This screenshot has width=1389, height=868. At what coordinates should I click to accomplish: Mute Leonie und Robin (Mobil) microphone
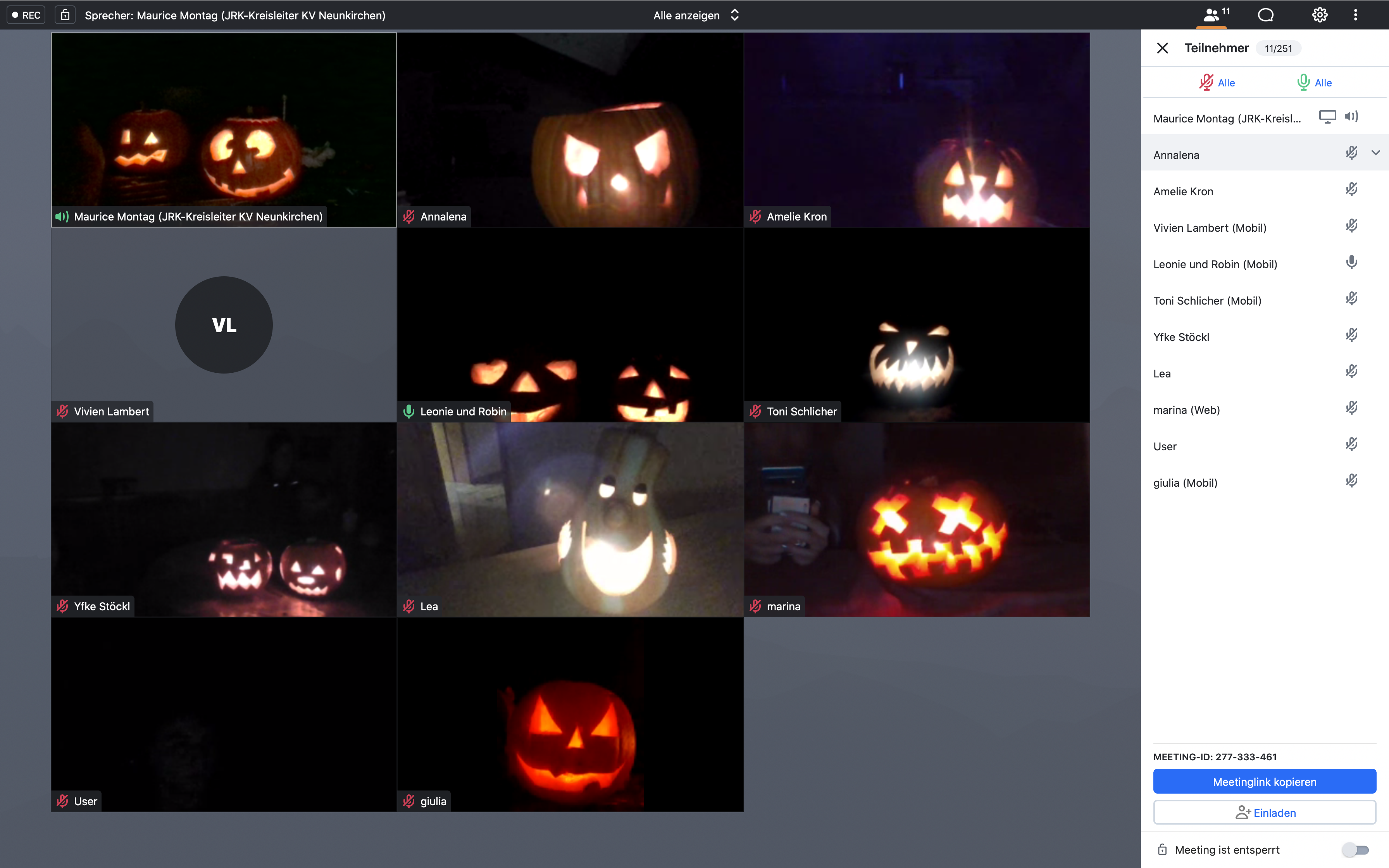1352,262
